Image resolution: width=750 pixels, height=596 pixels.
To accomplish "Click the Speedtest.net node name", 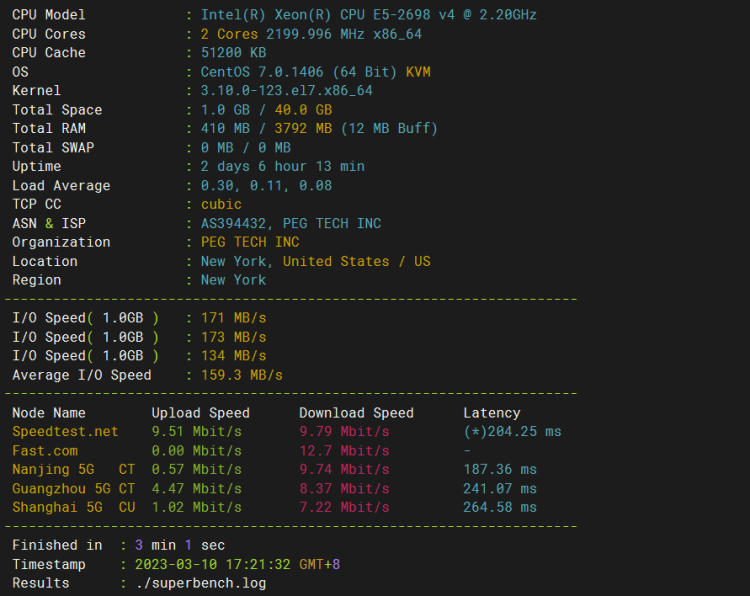I will point(65,431).
